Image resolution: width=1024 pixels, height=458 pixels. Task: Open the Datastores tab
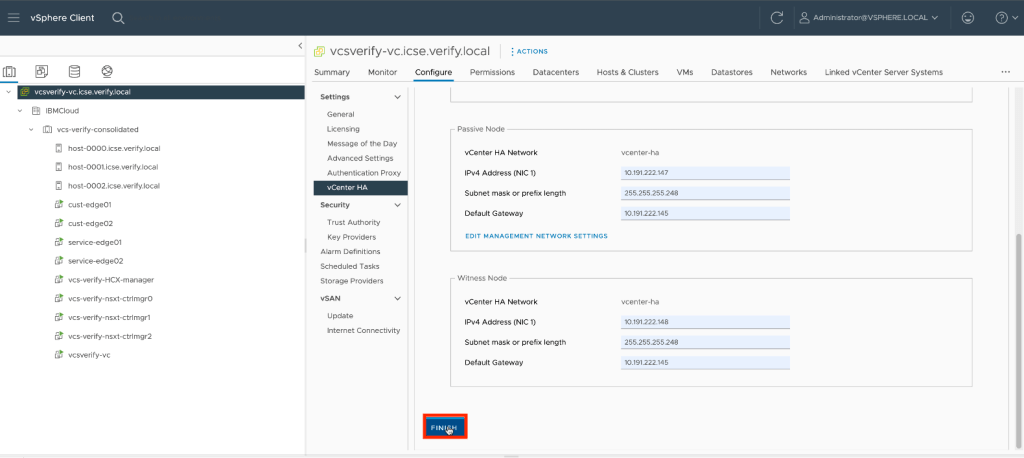click(732, 73)
